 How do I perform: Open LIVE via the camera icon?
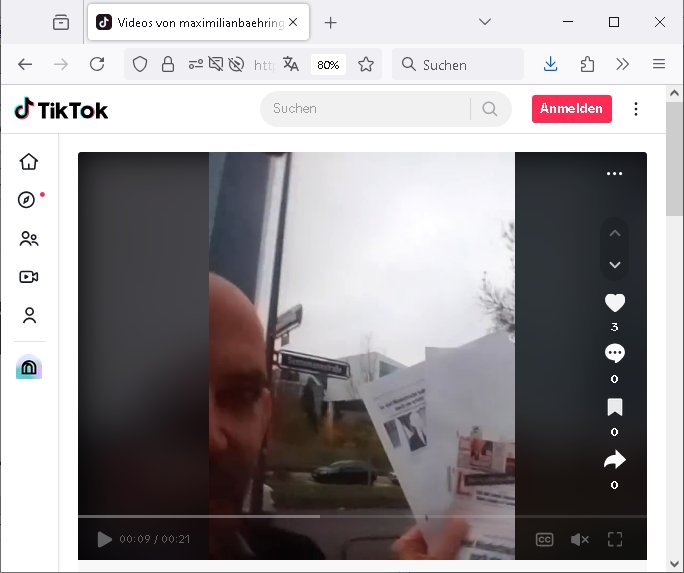tap(29, 277)
